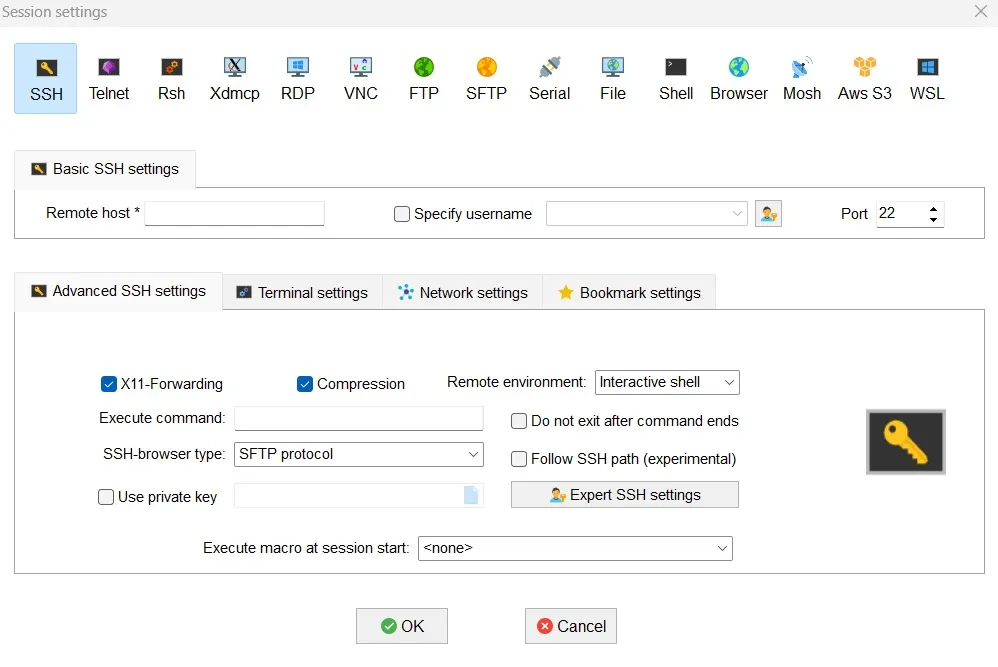Viewport: 998px width, 667px height.
Task: Open the Basic SSH settings tab
Action: 105,169
